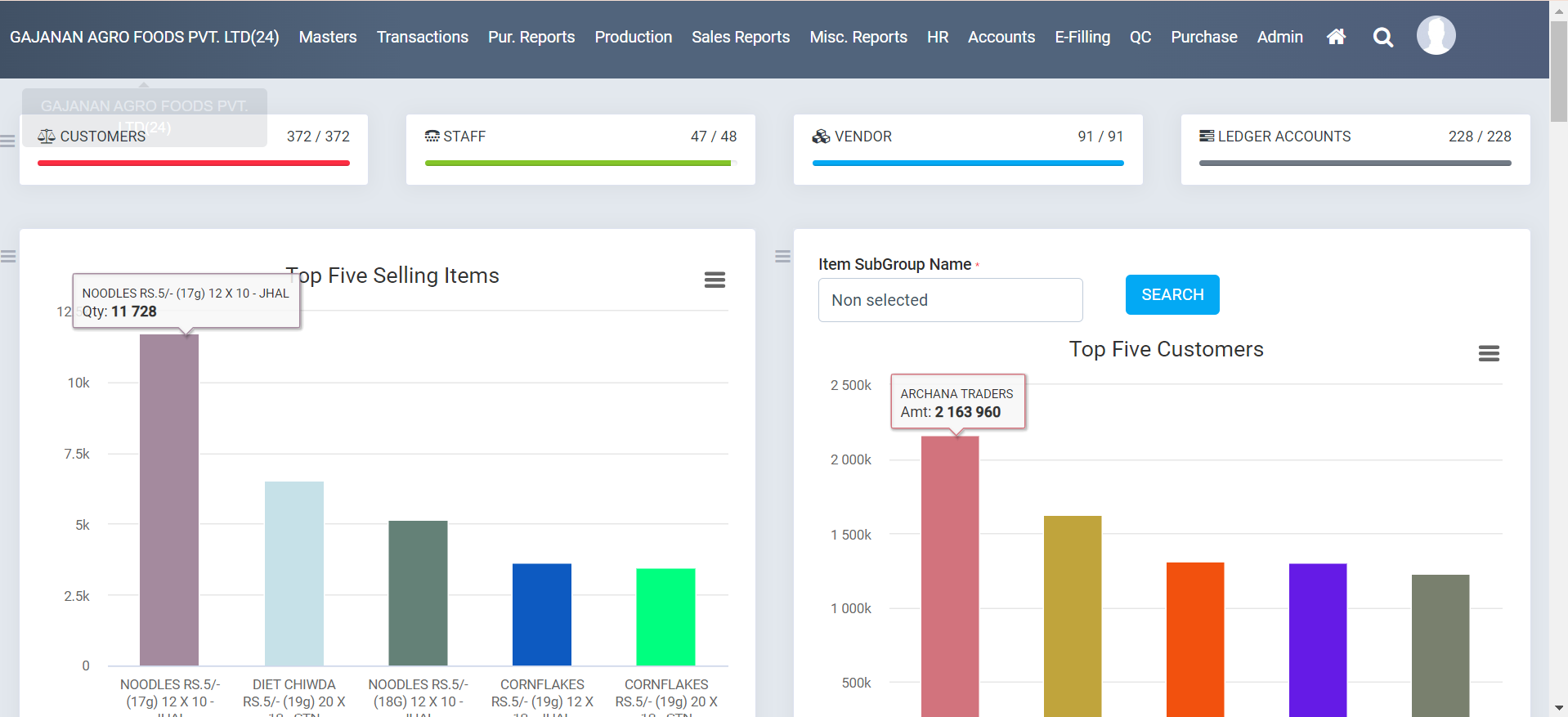
Task: Expand the Masters menu
Action: [327, 38]
